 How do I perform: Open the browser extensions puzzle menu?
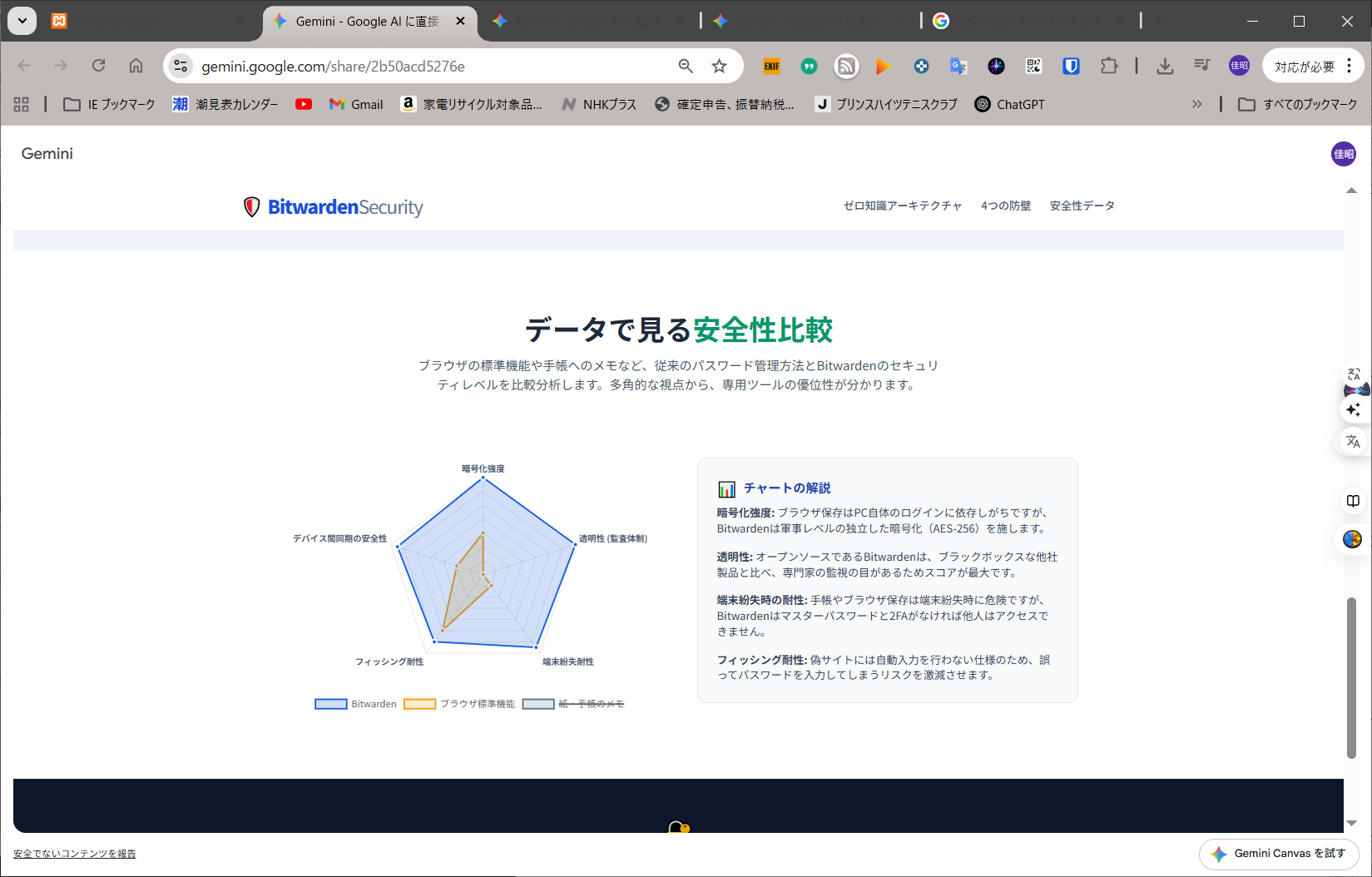(1108, 66)
